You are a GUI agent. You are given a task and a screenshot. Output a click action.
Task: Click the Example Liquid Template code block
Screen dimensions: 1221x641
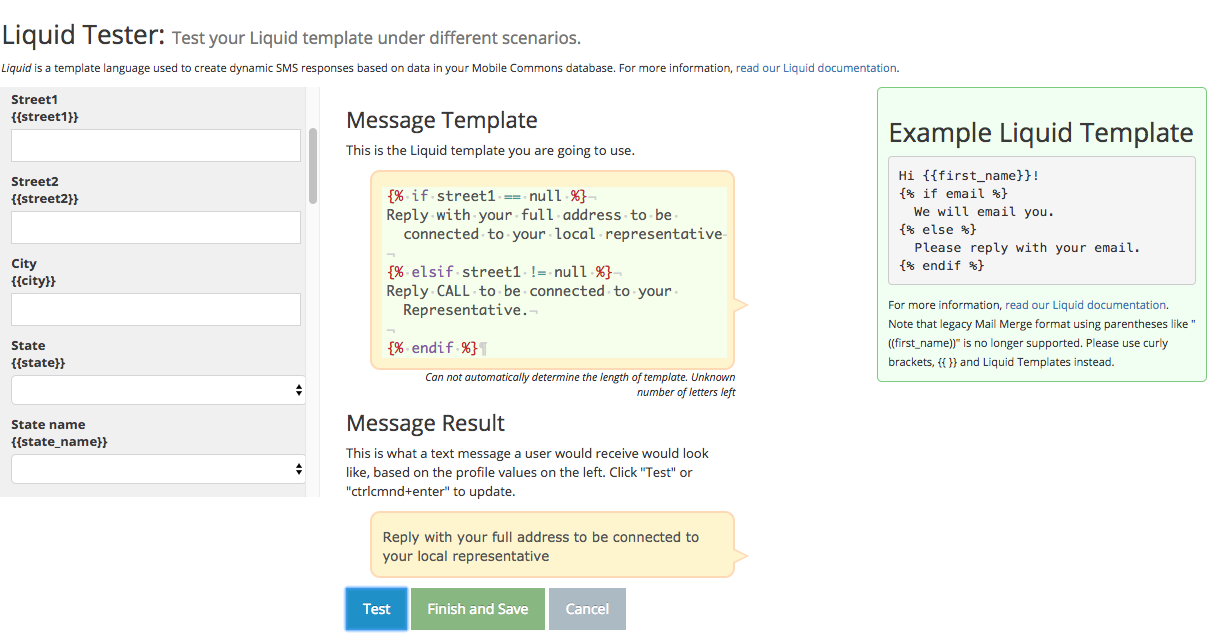point(1042,220)
